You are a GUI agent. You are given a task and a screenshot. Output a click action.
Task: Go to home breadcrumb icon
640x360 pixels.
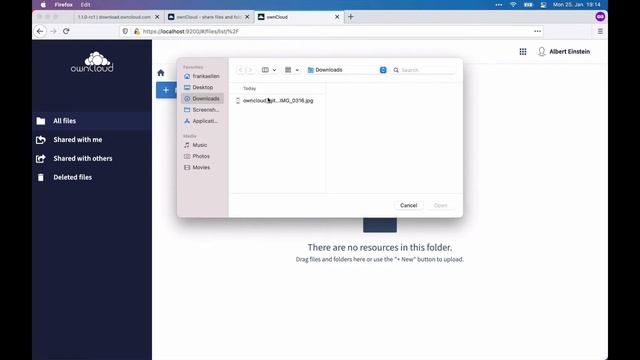click(161, 73)
